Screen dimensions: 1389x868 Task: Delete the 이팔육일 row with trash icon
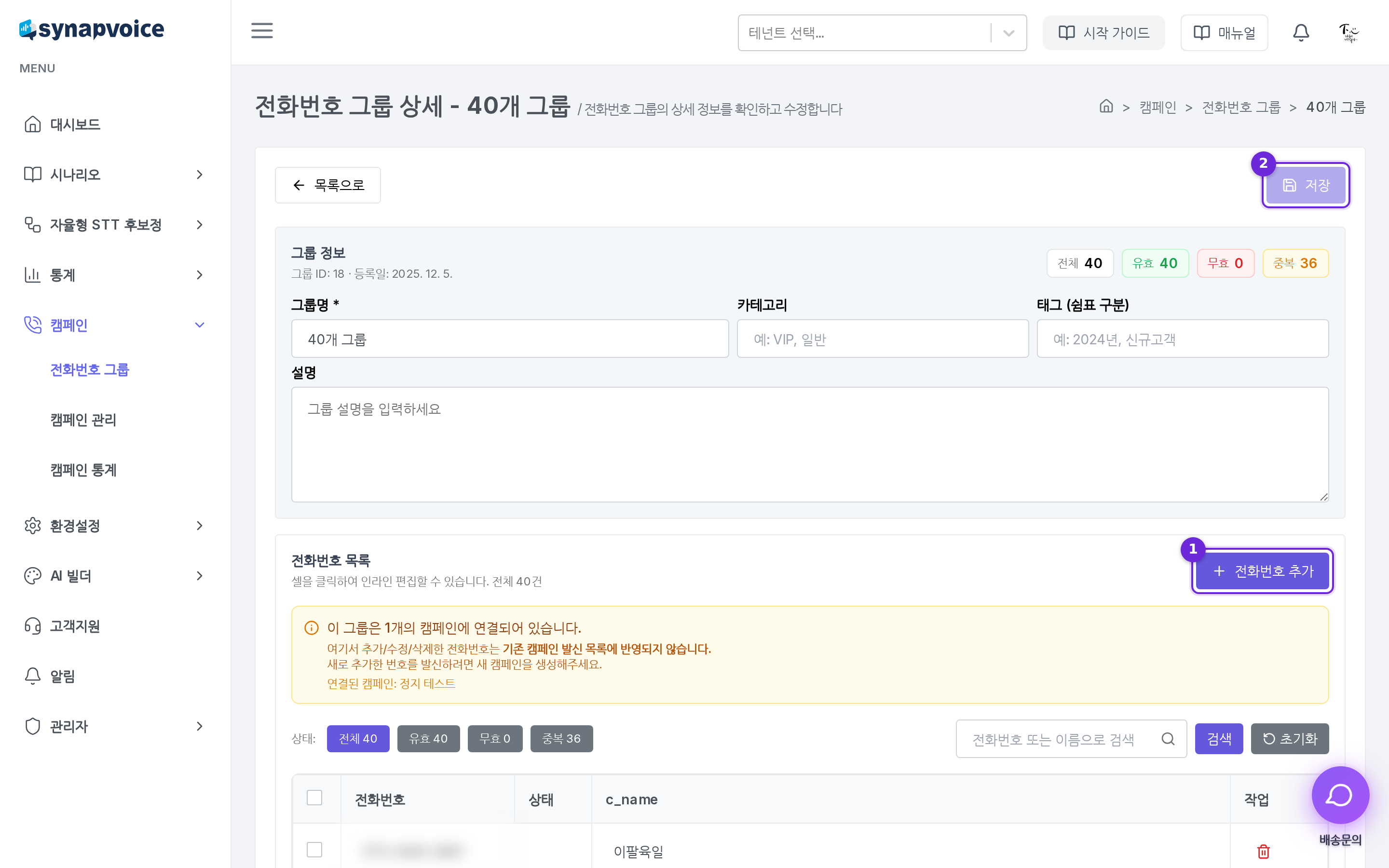[1263, 851]
